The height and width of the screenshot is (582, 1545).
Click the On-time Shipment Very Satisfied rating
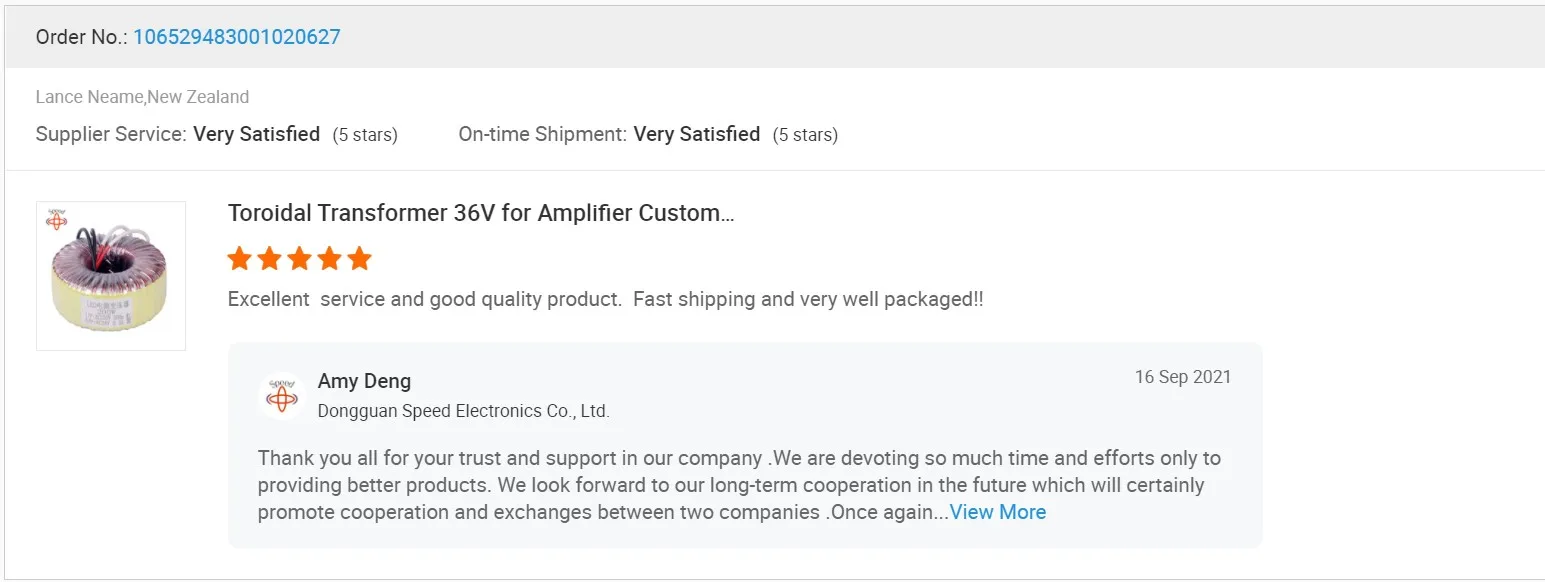click(697, 134)
